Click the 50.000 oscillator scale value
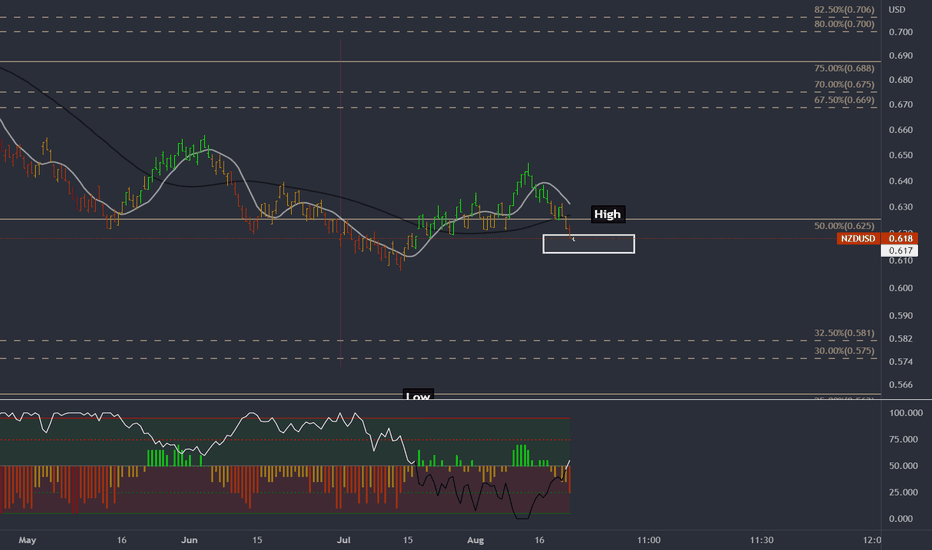This screenshot has width=932, height=550. point(903,466)
